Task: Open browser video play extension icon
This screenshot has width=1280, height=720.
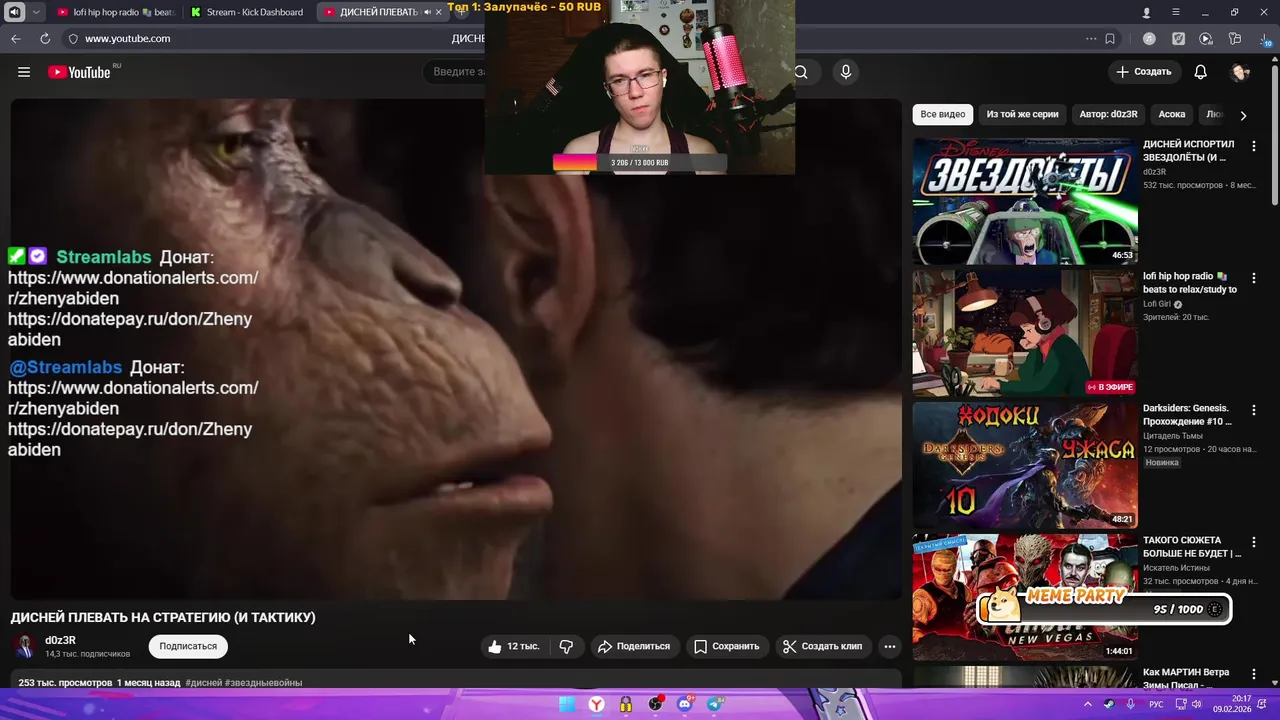Action: [1206, 39]
